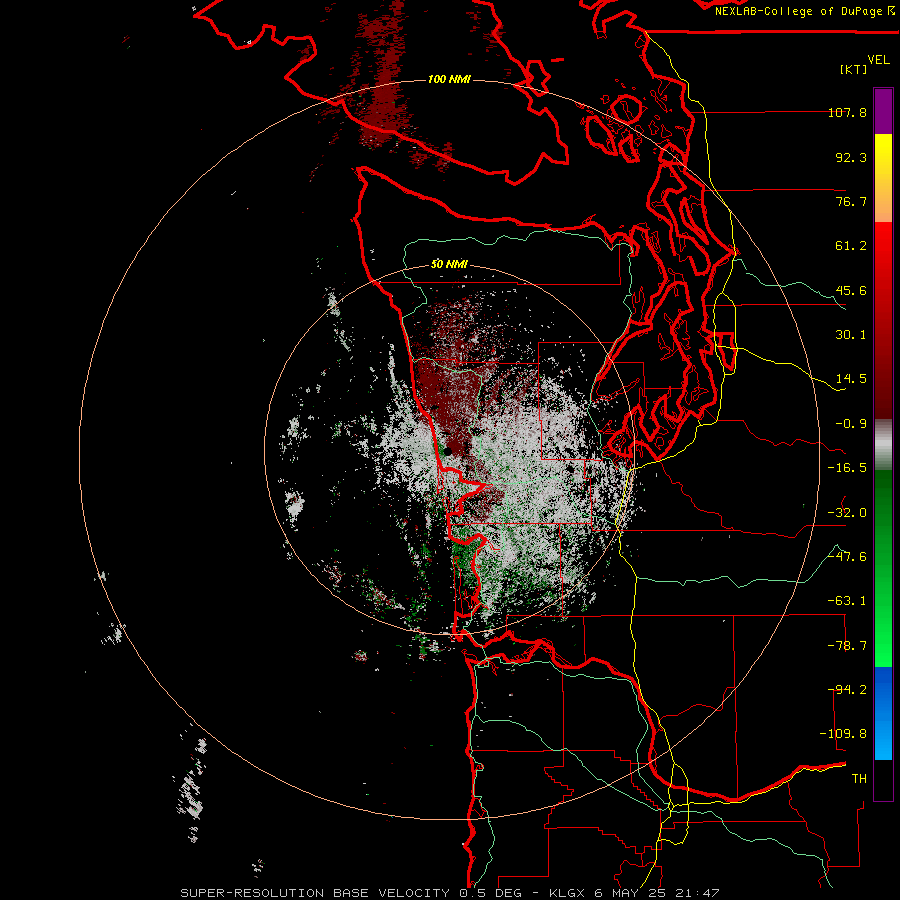Select the -63.1 legend value
This screenshot has width=900, height=900.
click(847, 601)
